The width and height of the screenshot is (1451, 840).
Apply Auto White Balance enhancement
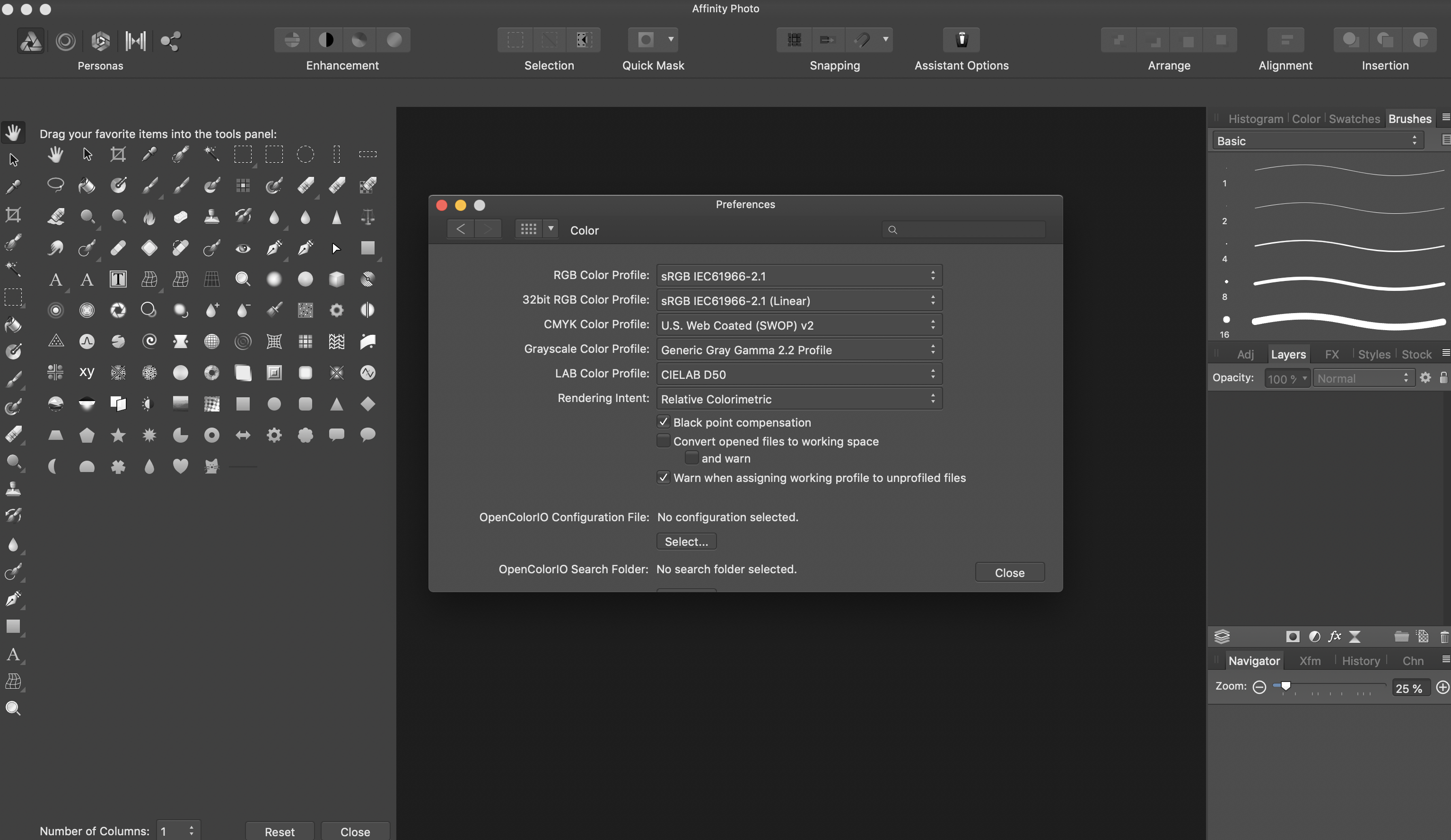[394, 40]
